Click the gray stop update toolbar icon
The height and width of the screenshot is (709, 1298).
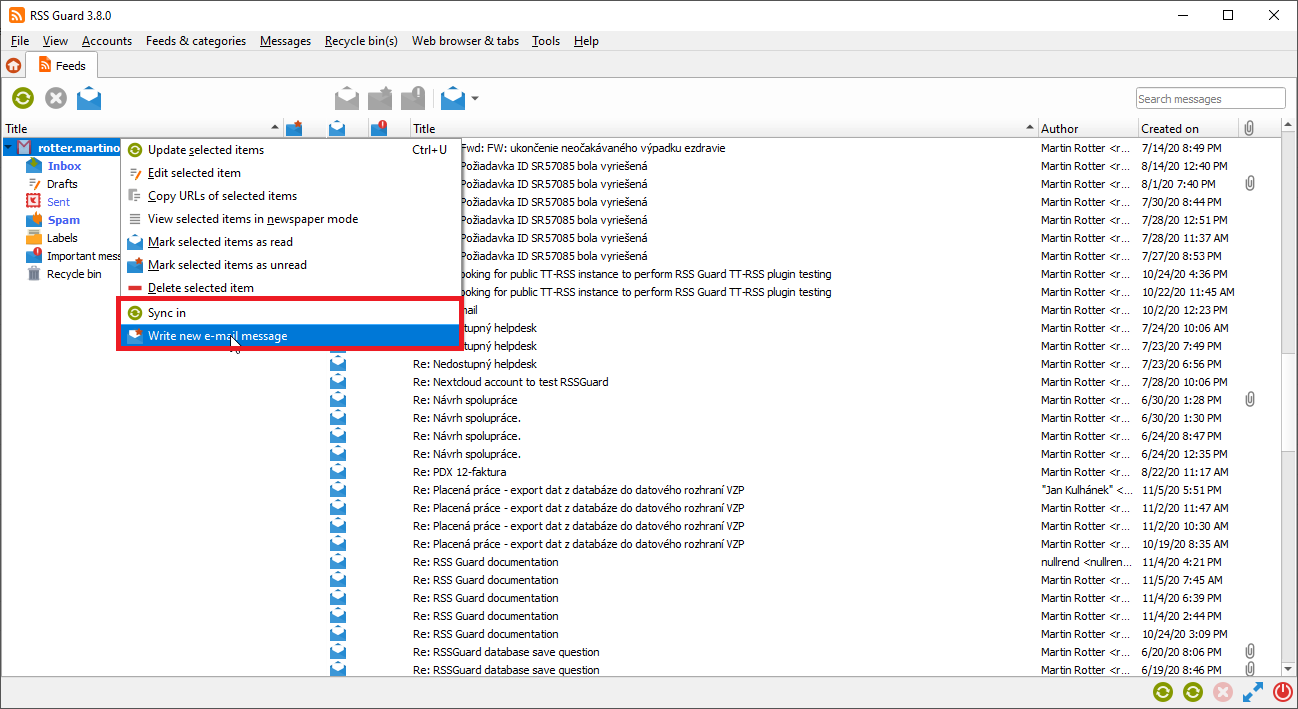click(56, 98)
